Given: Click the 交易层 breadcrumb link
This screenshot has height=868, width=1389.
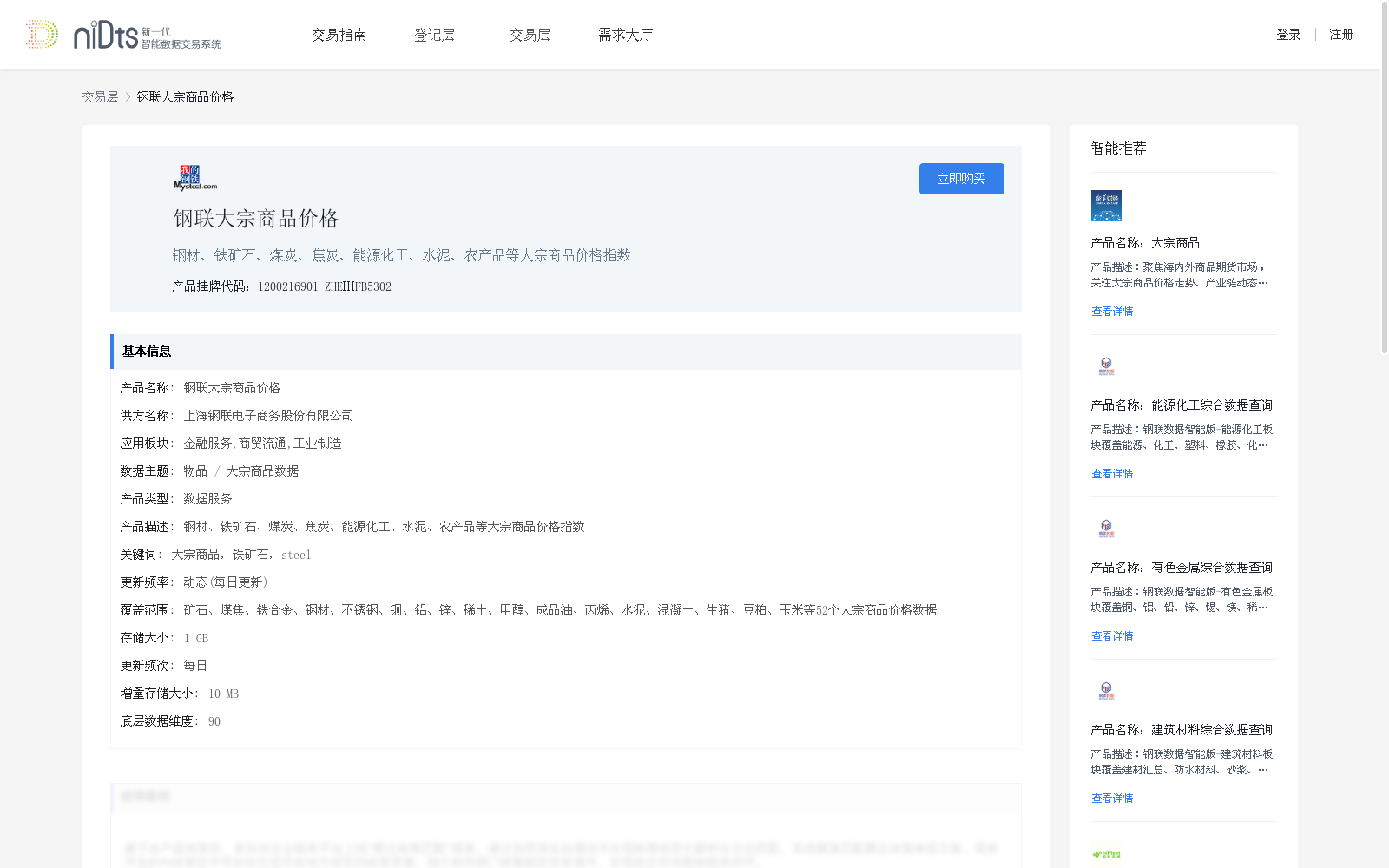Looking at the screenshot, I should (x=100, y=97).
